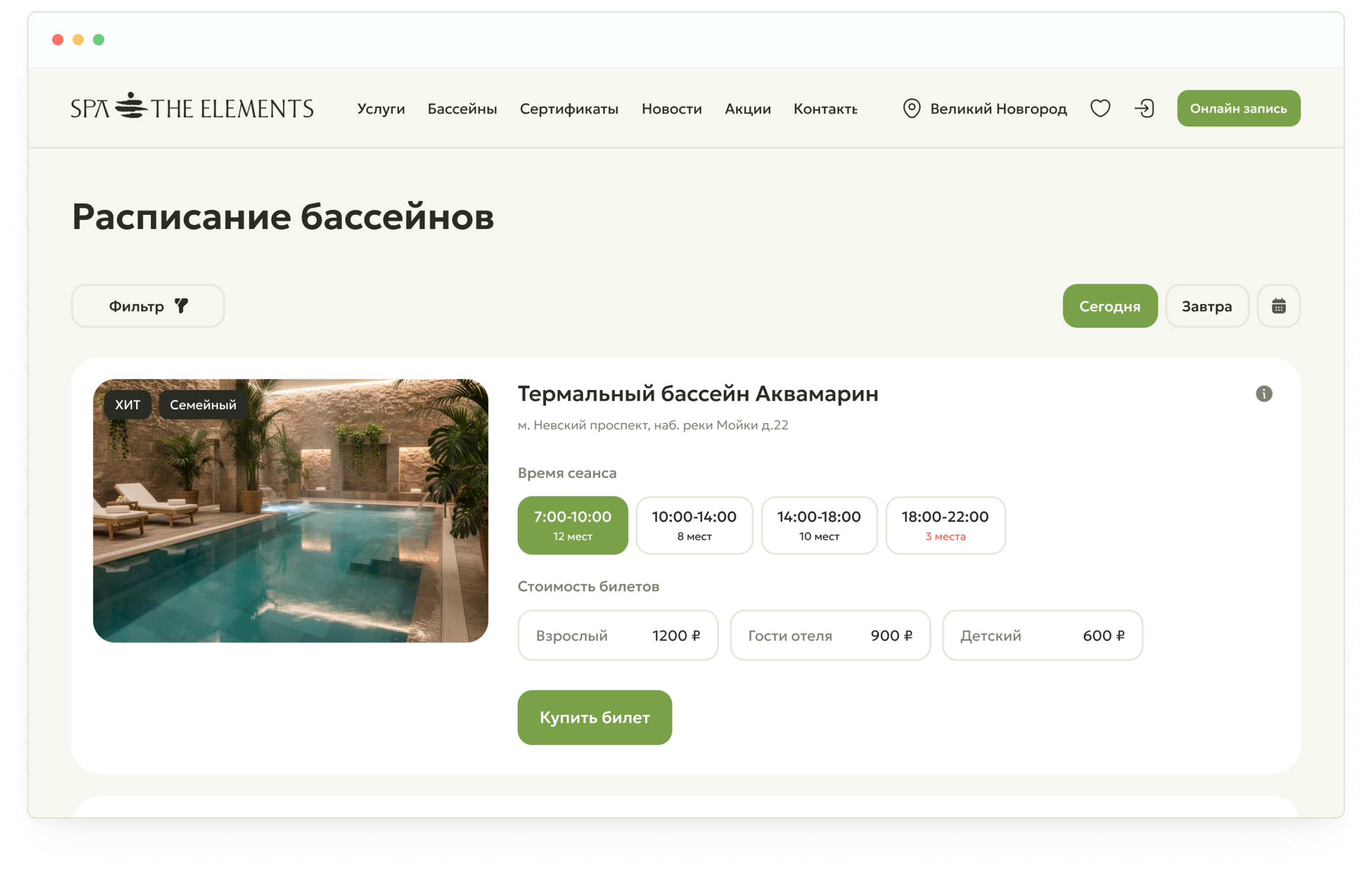Navigate to Новости
The image size is (1372, 873).
[672, 109]
